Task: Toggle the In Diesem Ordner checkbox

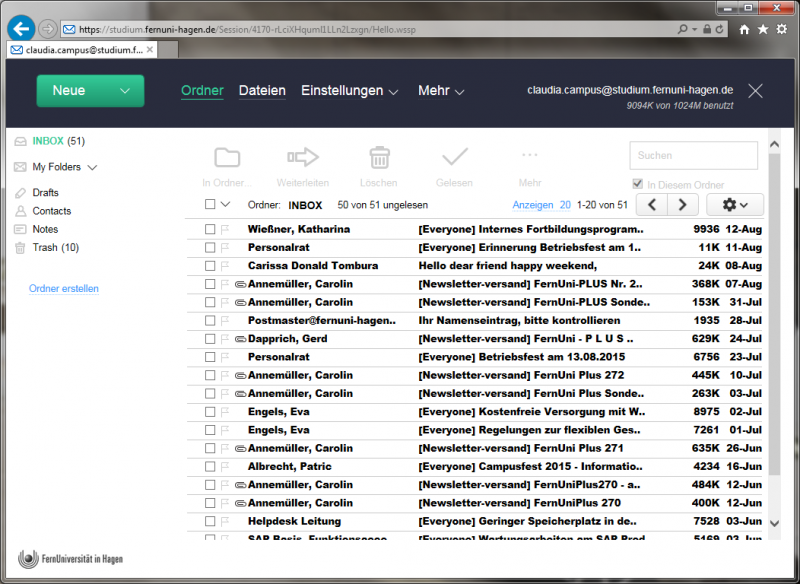Action: pos(637,184)
